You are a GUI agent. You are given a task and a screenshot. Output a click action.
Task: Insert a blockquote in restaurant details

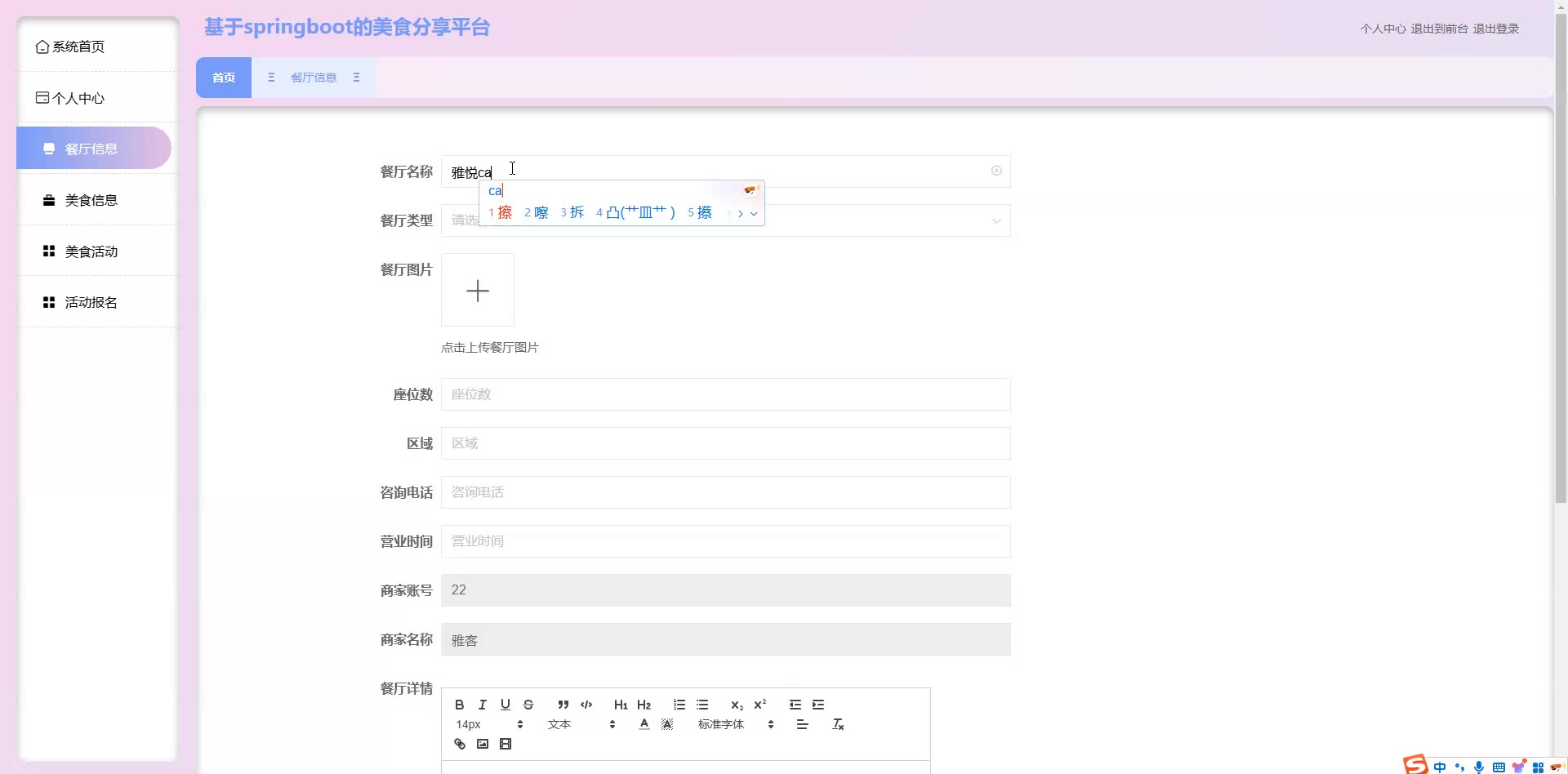pyautogui.click(x=563, y=705)
